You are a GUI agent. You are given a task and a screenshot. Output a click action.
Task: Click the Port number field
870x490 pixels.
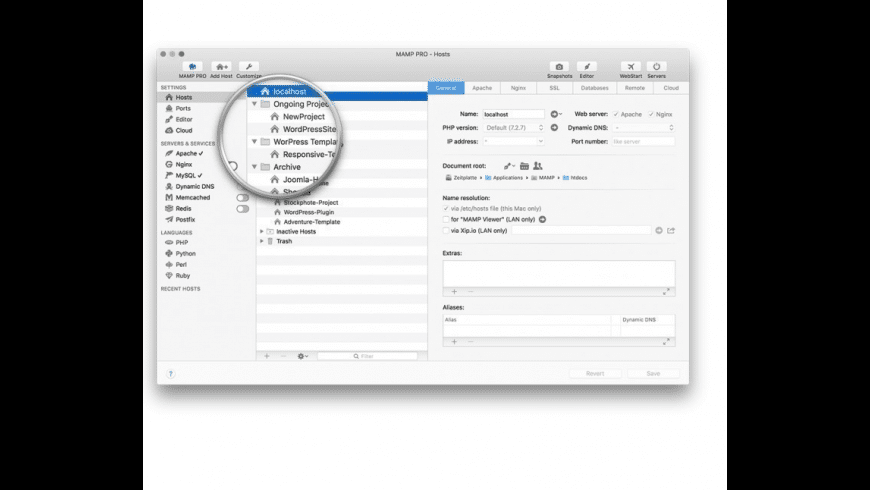coord(643,142)
